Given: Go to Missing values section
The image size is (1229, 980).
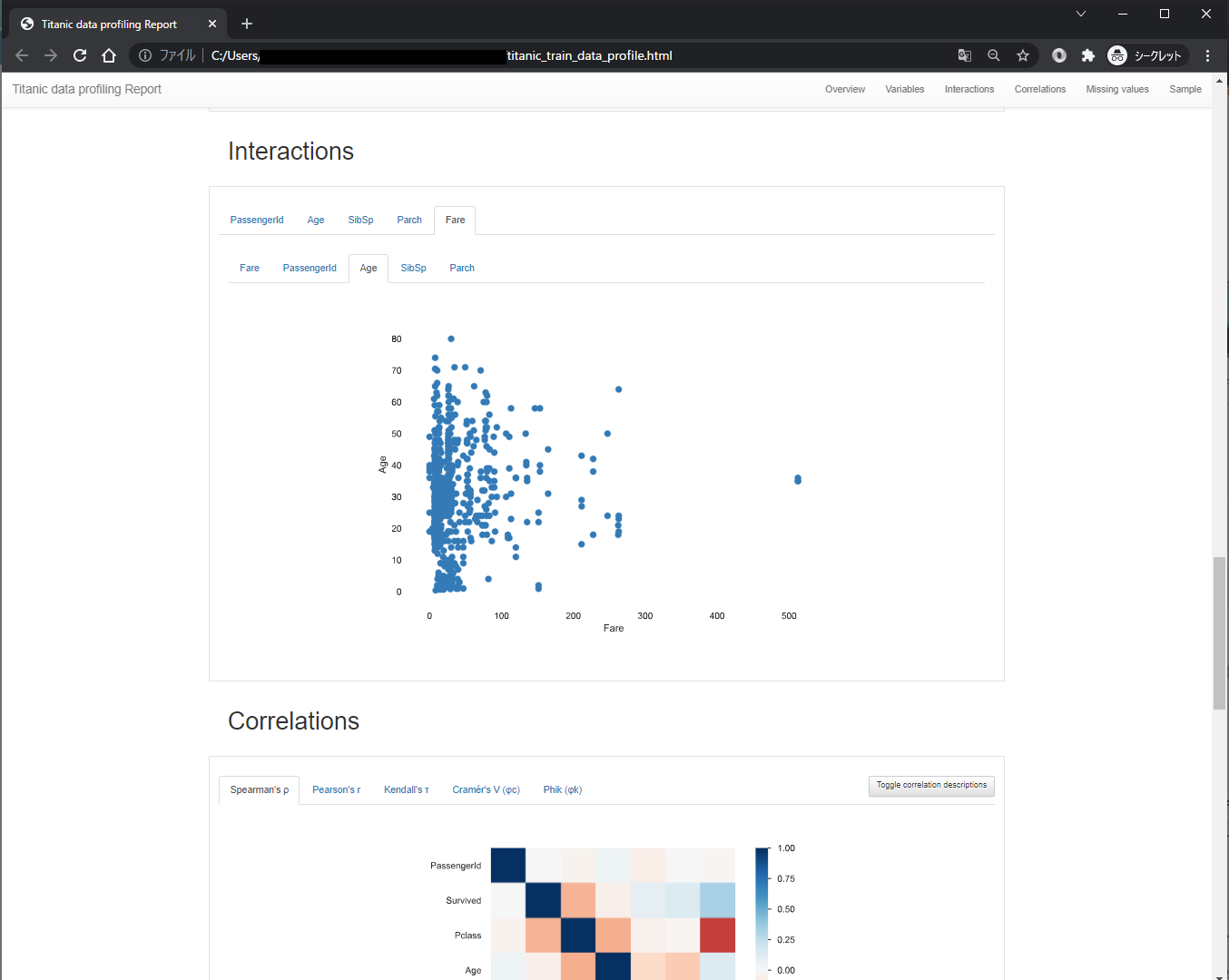Looking at the screenshot, I should click(1117, 89).
